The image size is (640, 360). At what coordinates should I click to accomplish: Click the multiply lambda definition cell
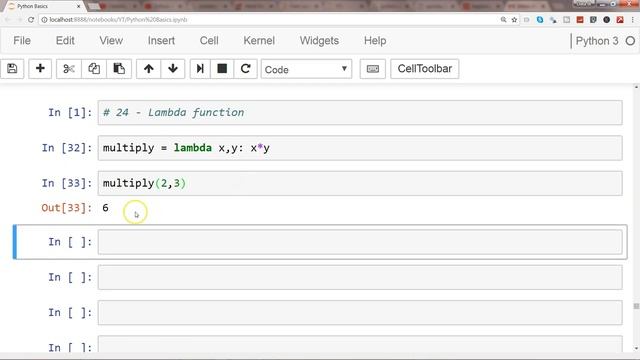pos(360,148)
